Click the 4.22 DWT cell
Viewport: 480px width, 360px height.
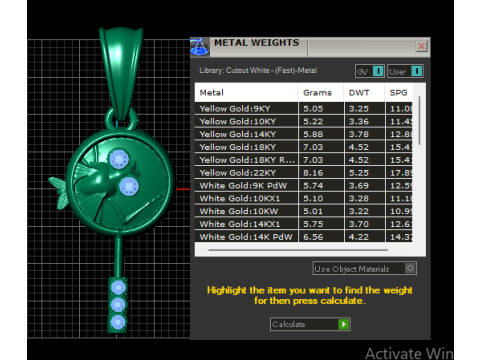[x=364, y=237]
